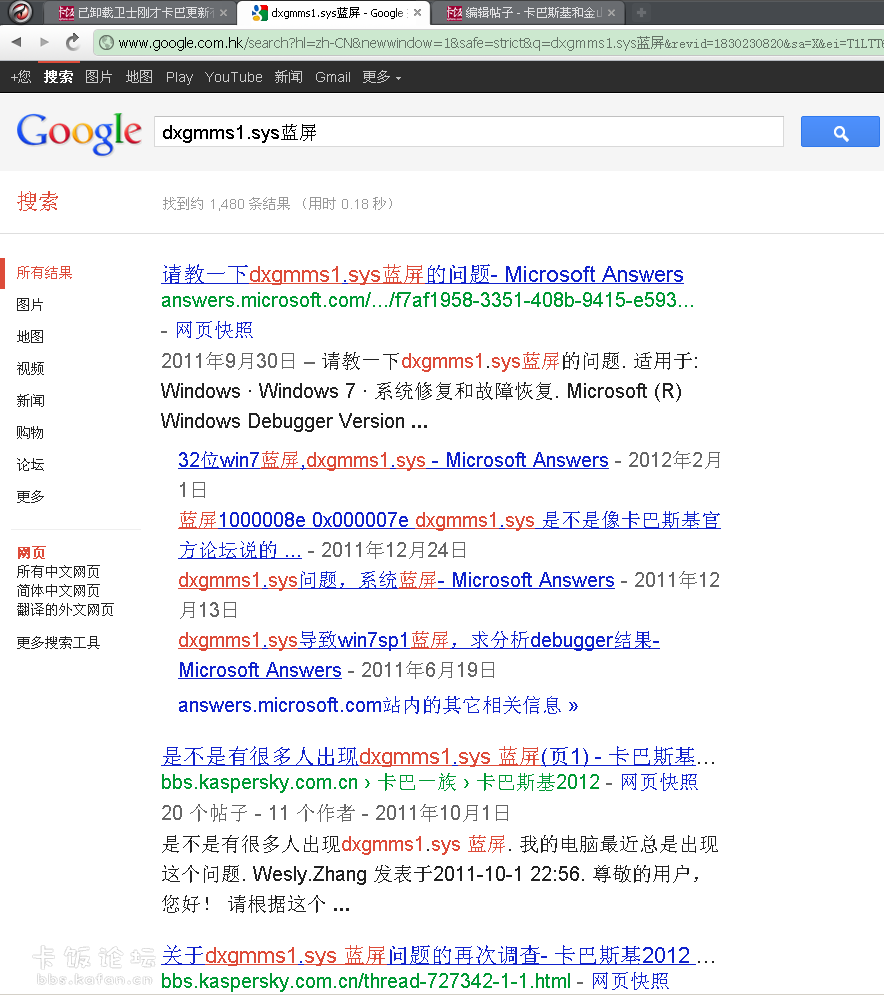Open a new tab with the plus button
The height and width of the screenshot is (996, 884).
[x=641, y=12]
